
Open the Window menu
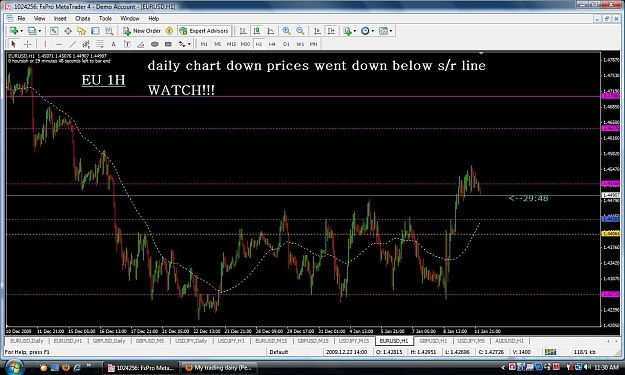[130, 18]
